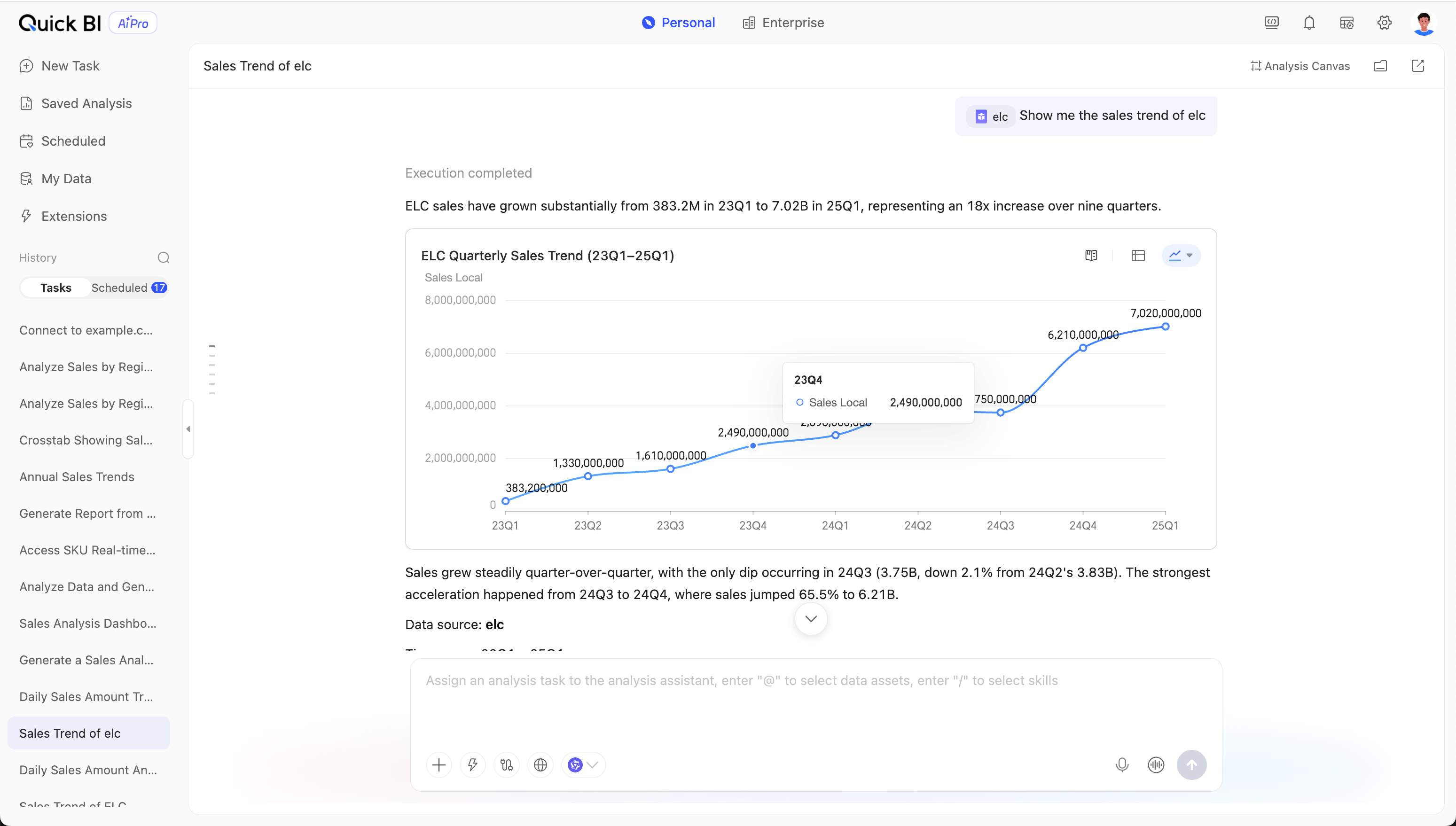Viewport: 1456px width, 826px height.
Task: Open first 'Analyze Sales by Regi...' task
Action: tap(88, 367)
